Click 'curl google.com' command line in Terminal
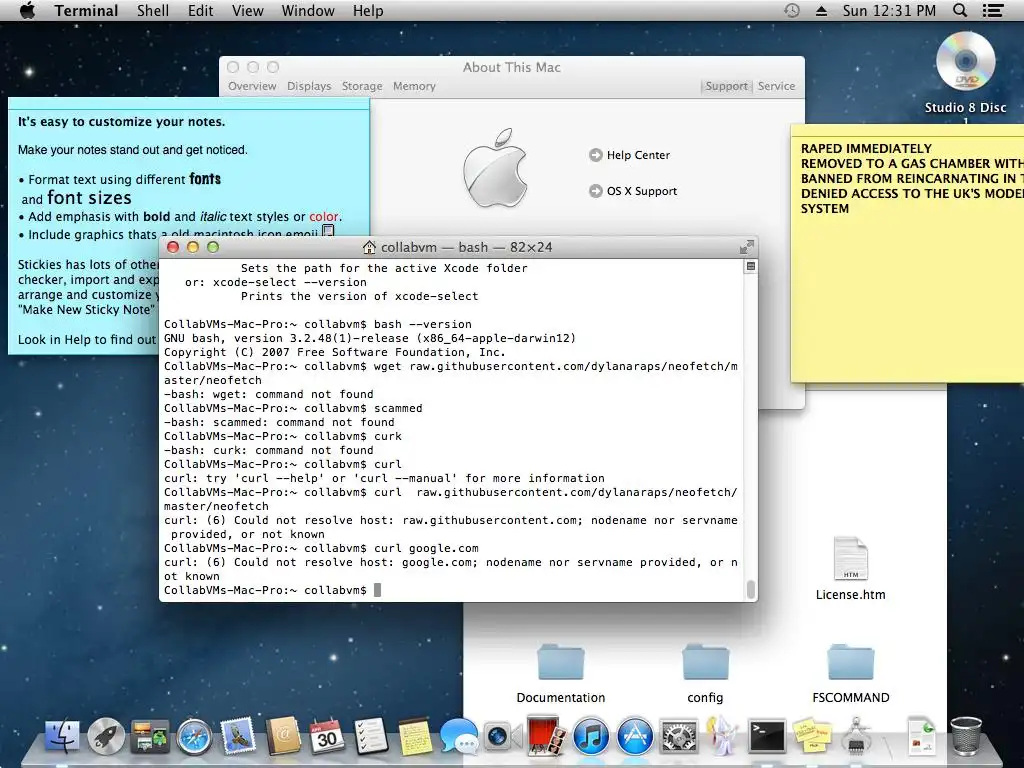This screenshot has height=768, width=1024. [x=321, y=549]
